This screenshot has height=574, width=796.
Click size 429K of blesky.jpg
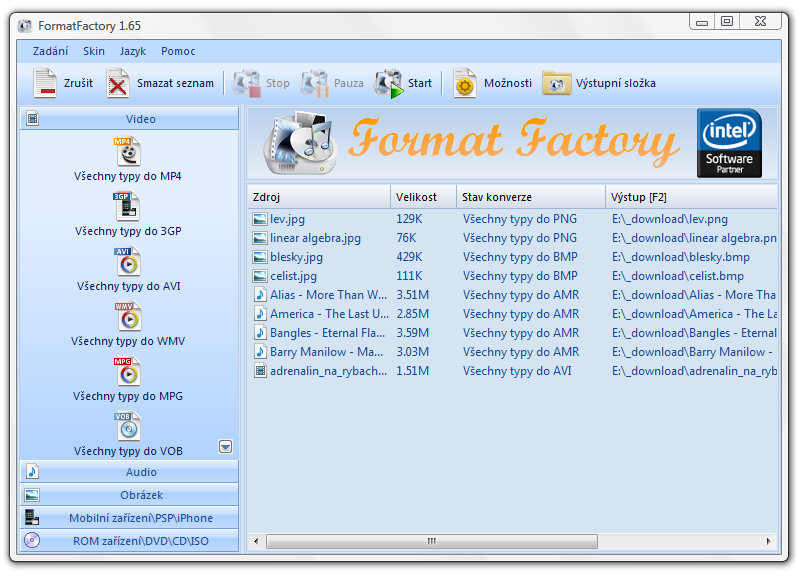point(409,257)
